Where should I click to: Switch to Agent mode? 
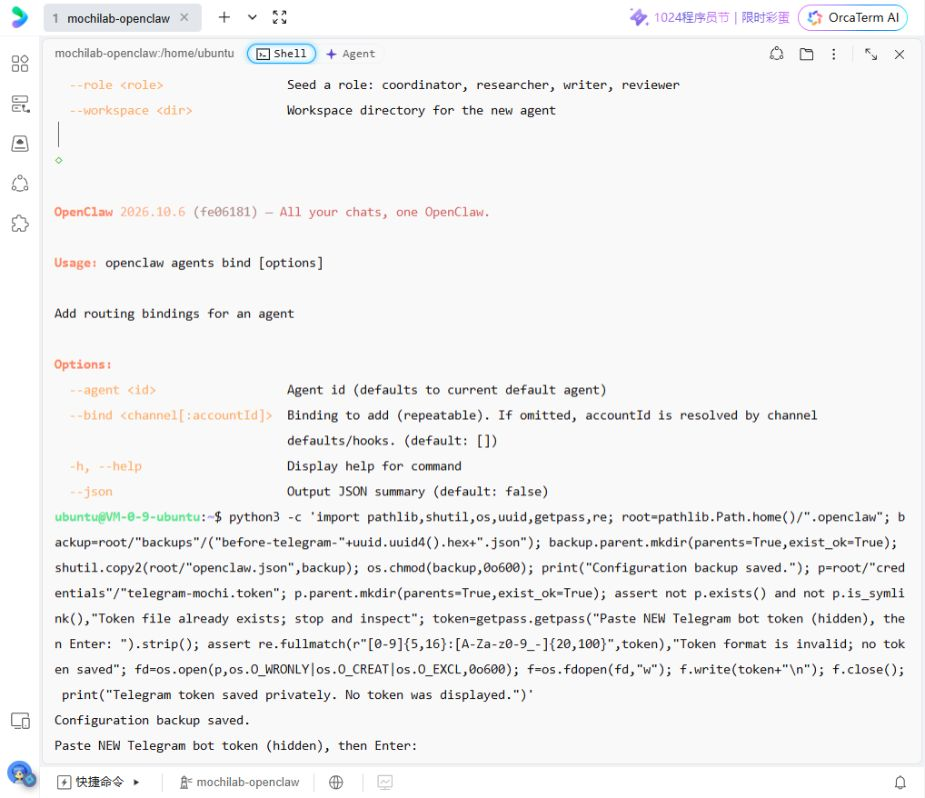(350, 54)
